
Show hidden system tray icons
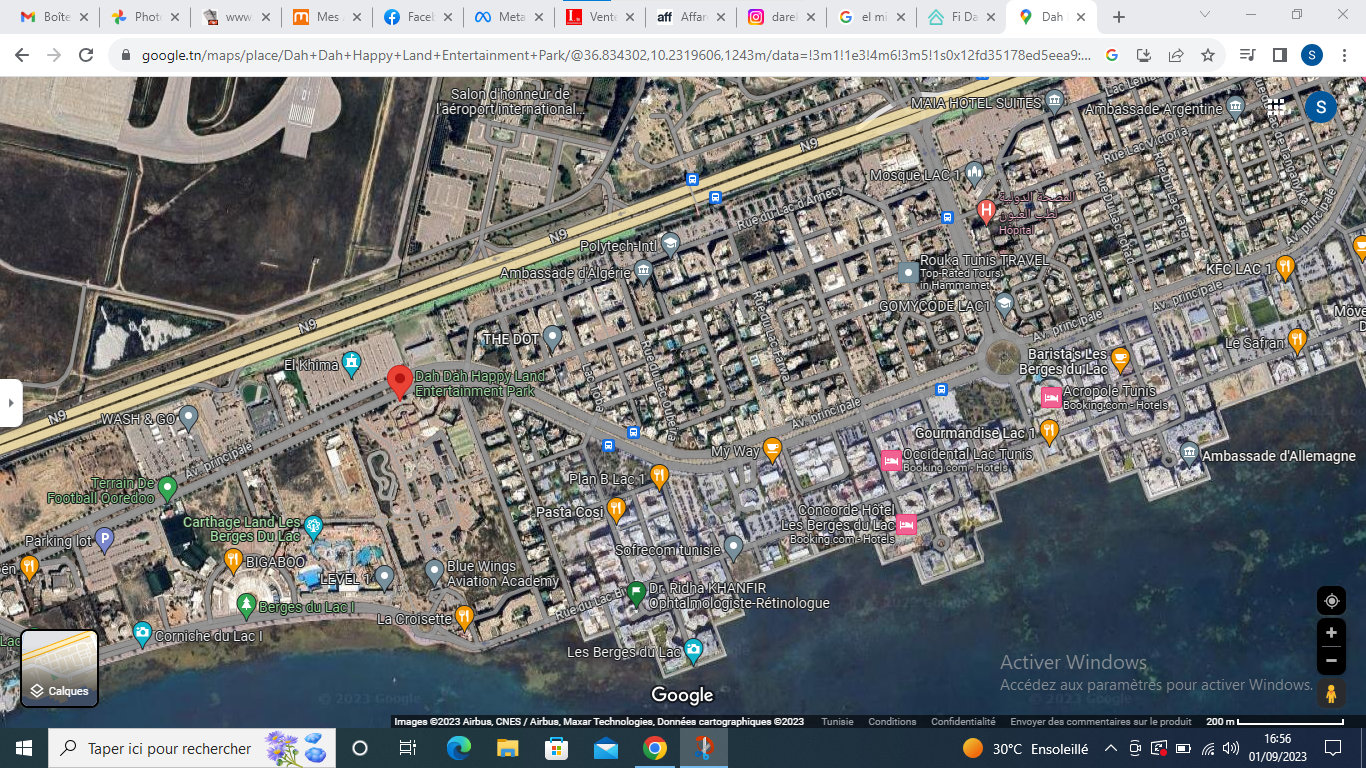[x=1110, y=748]
